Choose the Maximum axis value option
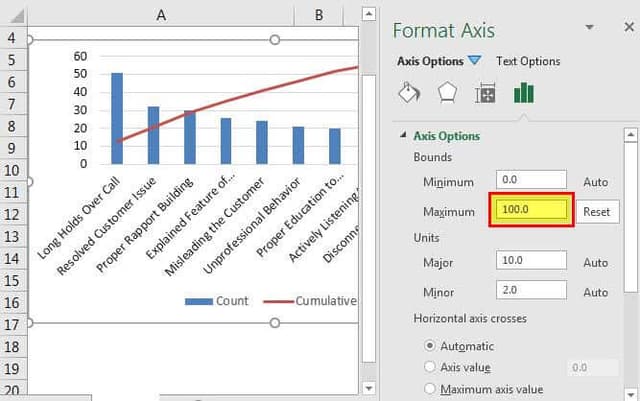Image resolution: width=640 pixels, height=401 pixels. coord(431,388)
